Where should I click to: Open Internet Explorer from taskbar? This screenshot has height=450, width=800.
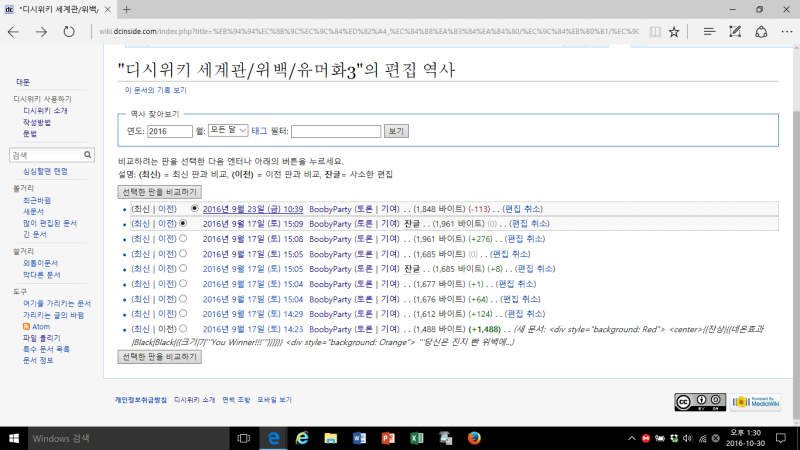coord(303,438)
